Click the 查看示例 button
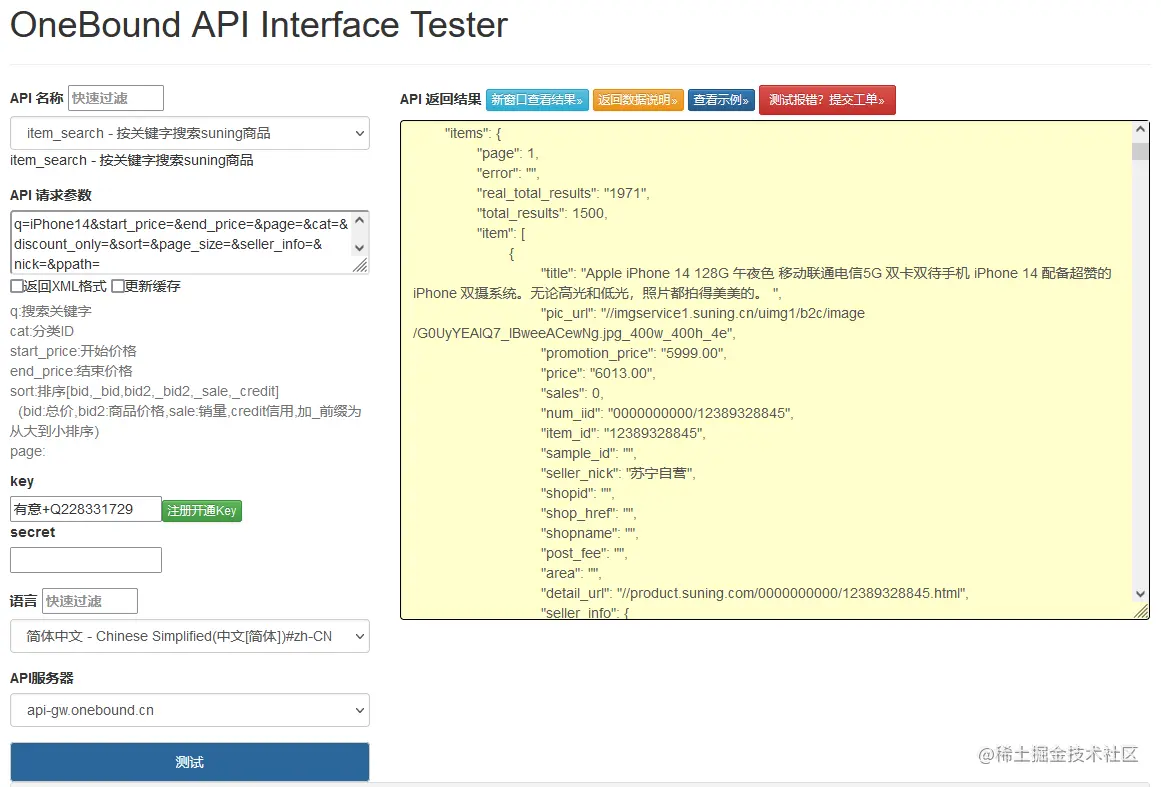The image size is (1161, 787). 721,100
